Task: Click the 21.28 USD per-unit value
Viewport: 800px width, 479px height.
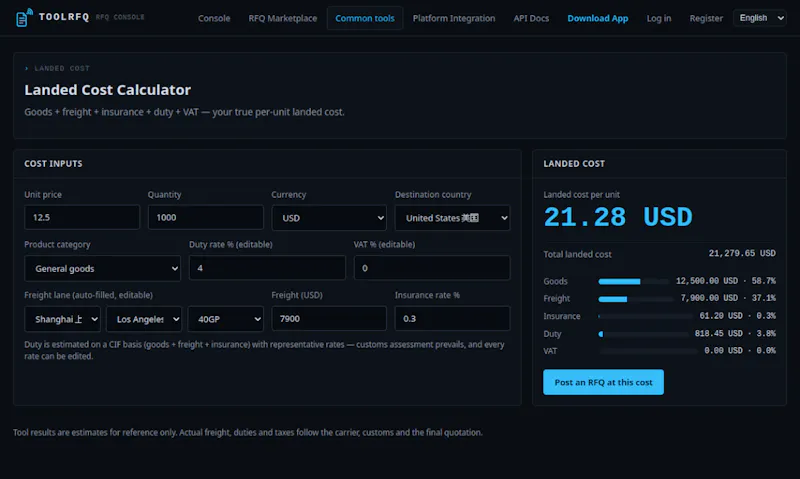Action: [618, 217]
